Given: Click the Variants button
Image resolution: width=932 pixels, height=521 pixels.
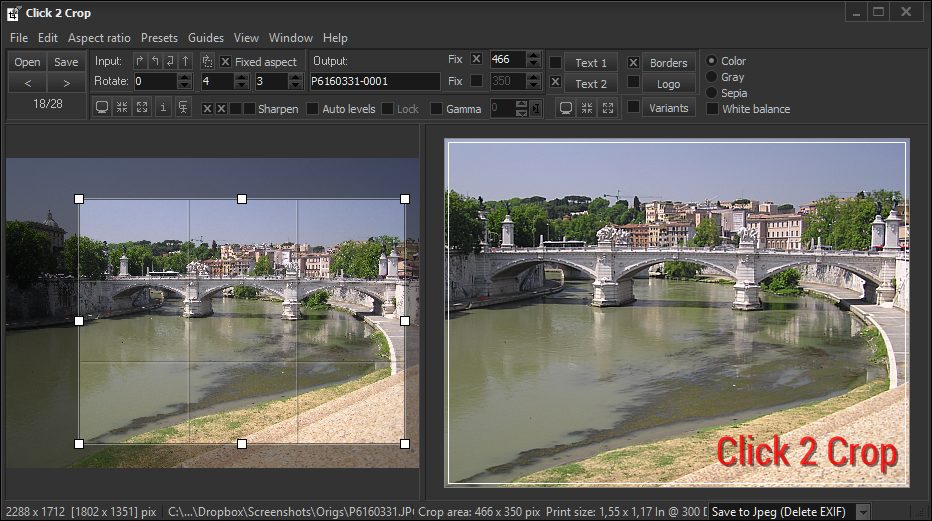Looking at the screenshot, I should click(669, 108).
